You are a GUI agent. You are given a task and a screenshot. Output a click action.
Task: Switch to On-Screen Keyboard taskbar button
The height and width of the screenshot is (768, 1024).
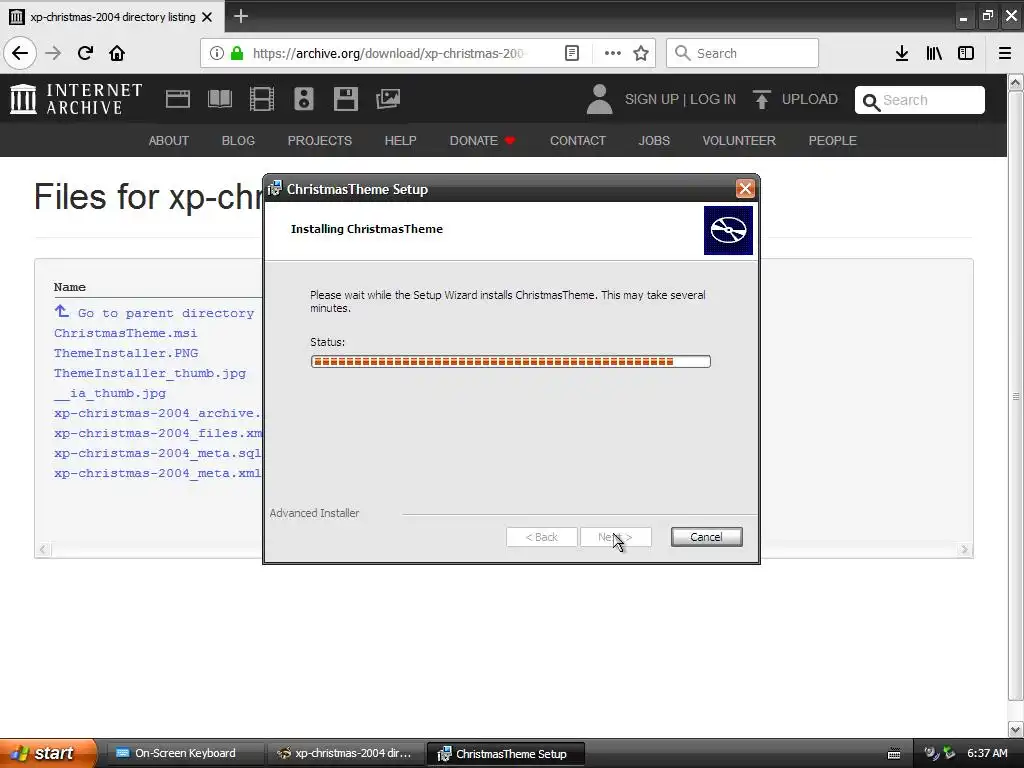pos(185,753)
